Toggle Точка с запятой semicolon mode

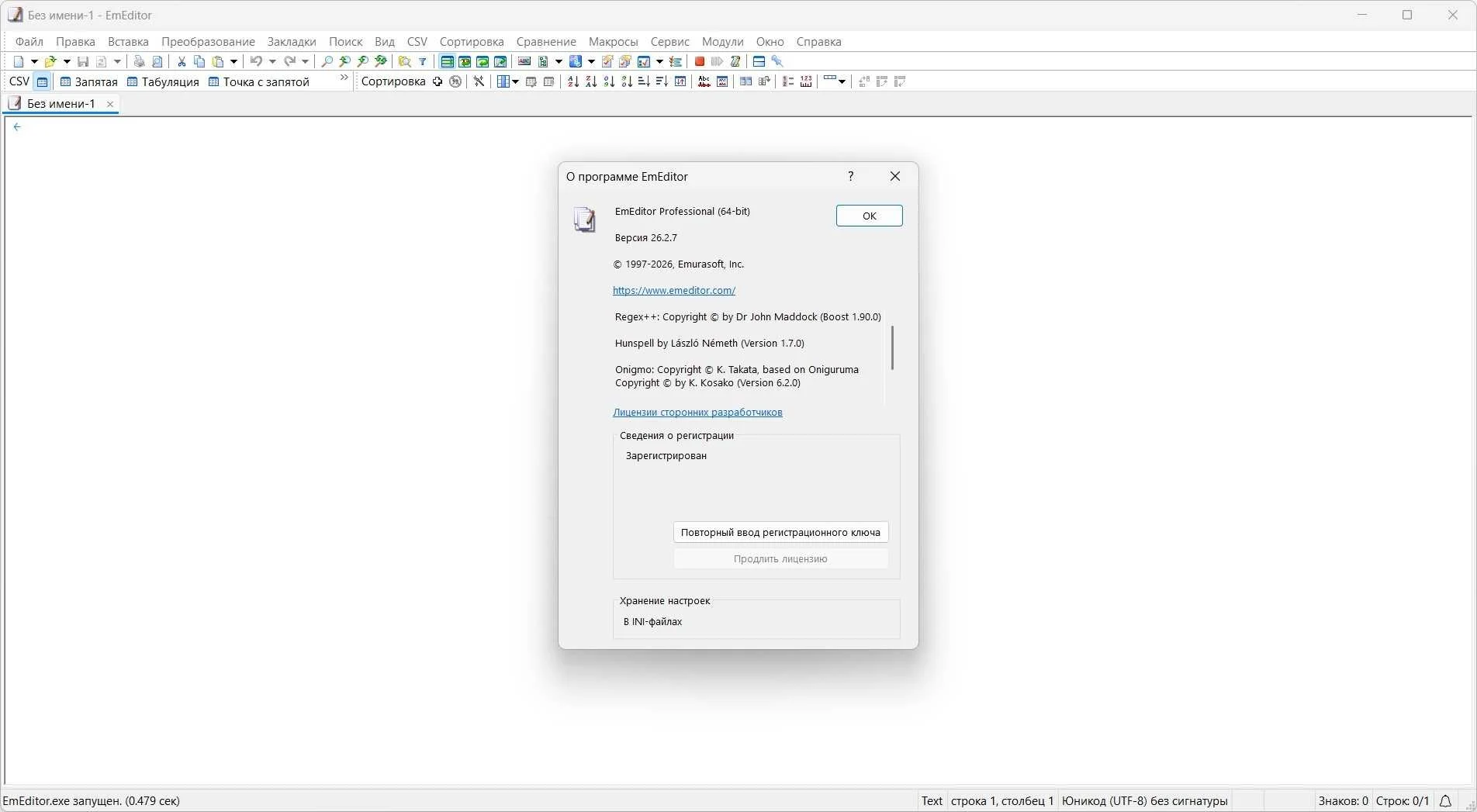pos(259,81)
